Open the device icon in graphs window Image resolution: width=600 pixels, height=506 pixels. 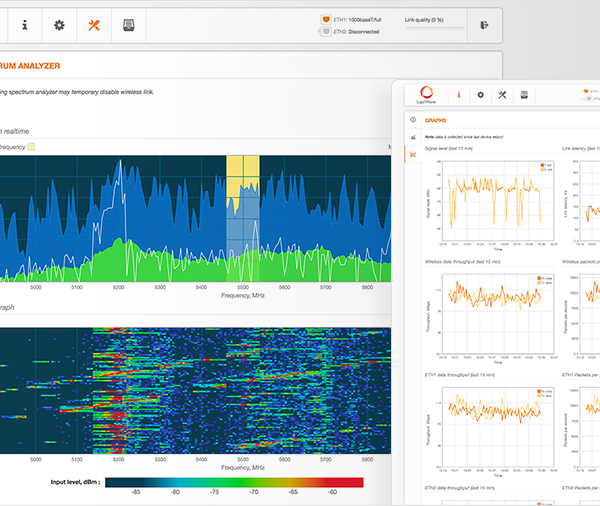click(x=524, y=95)
